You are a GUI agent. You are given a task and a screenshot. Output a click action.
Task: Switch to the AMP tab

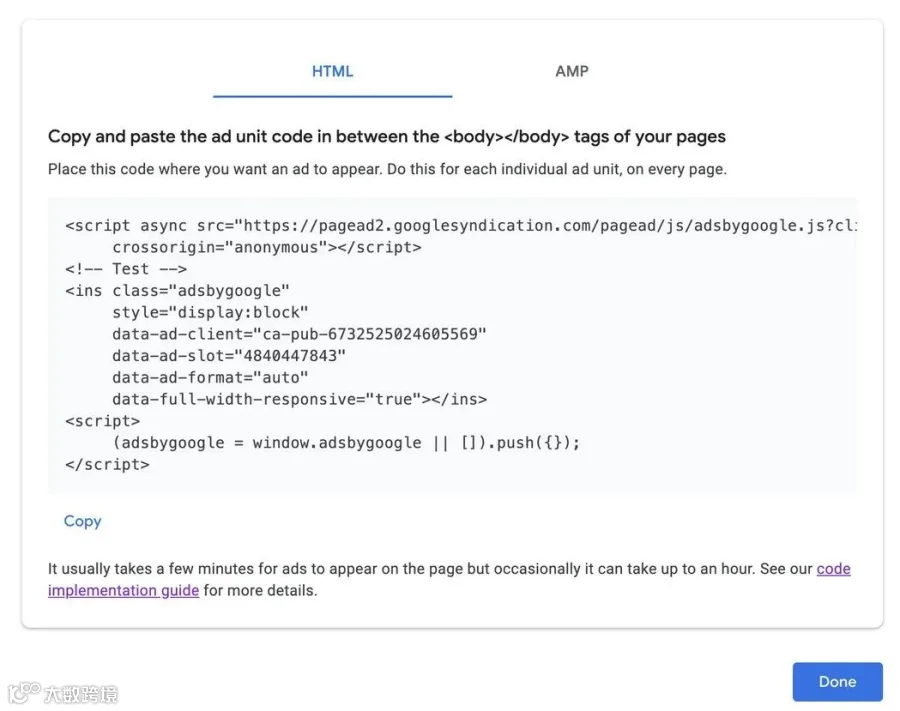point(572,71)
